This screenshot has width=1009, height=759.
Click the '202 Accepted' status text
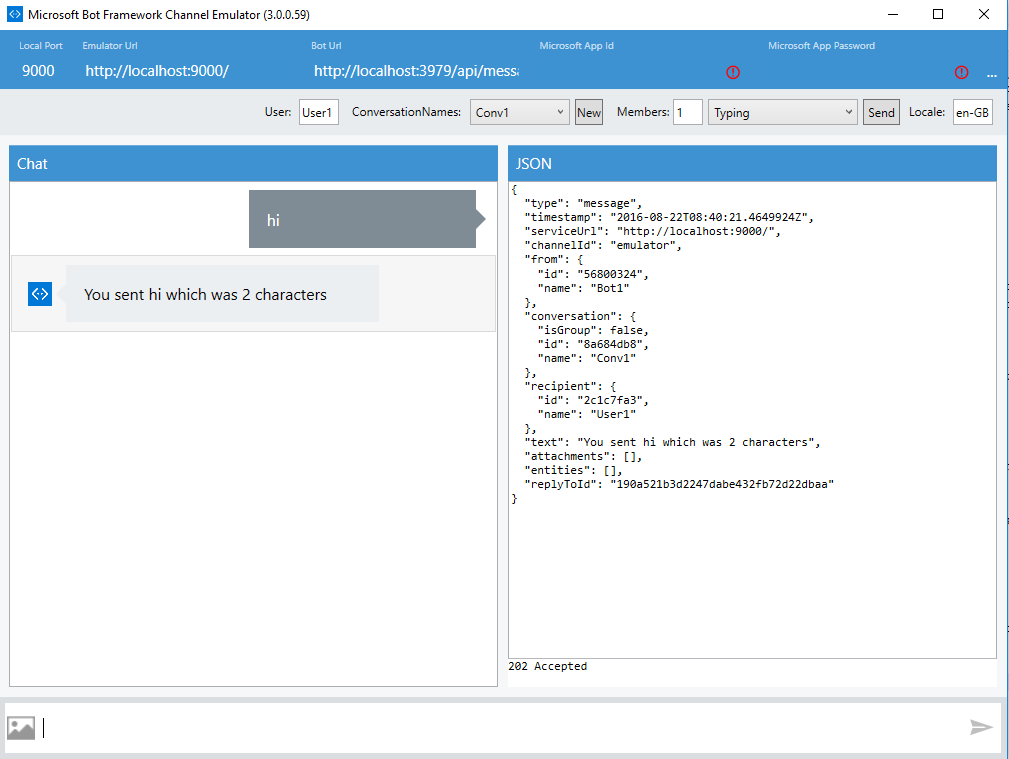(548, 666)
